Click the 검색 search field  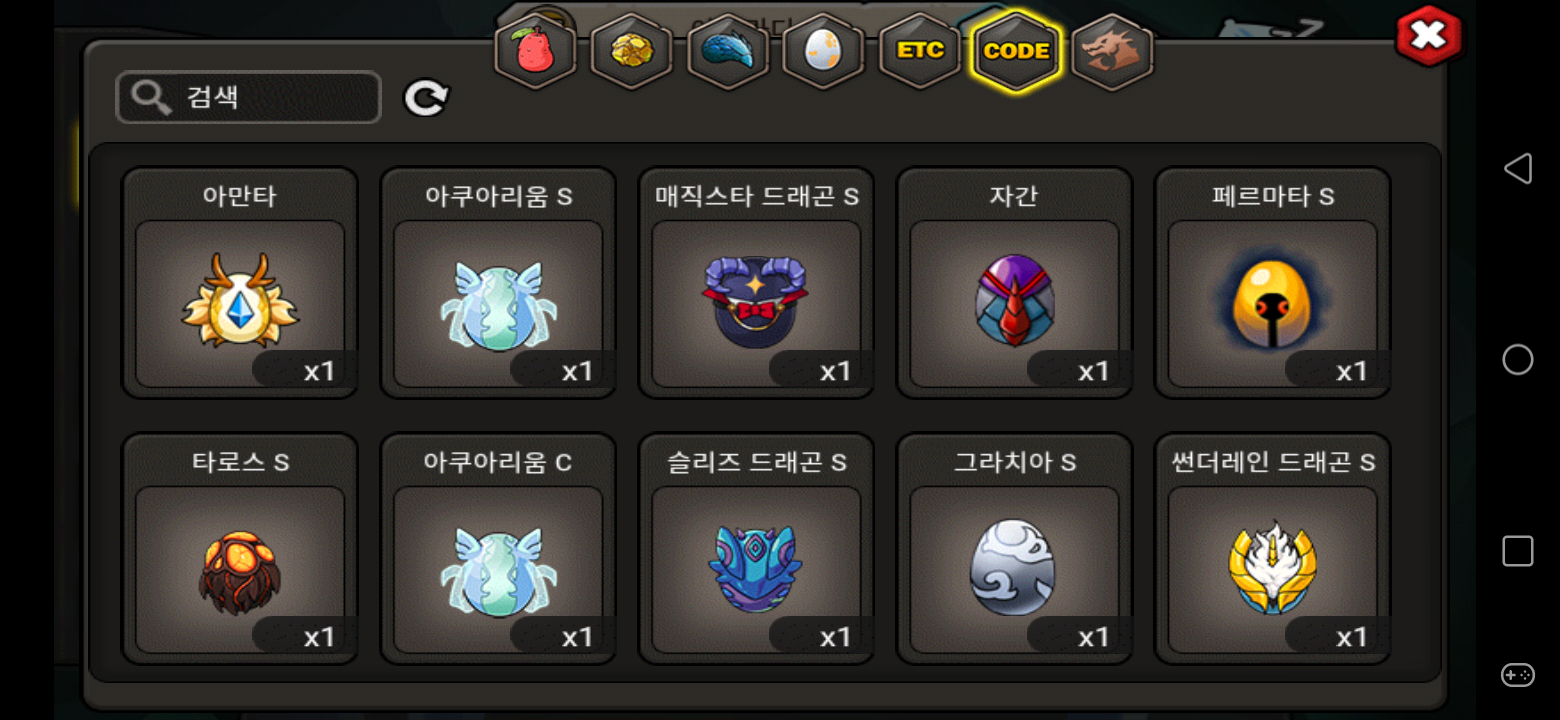248,97
